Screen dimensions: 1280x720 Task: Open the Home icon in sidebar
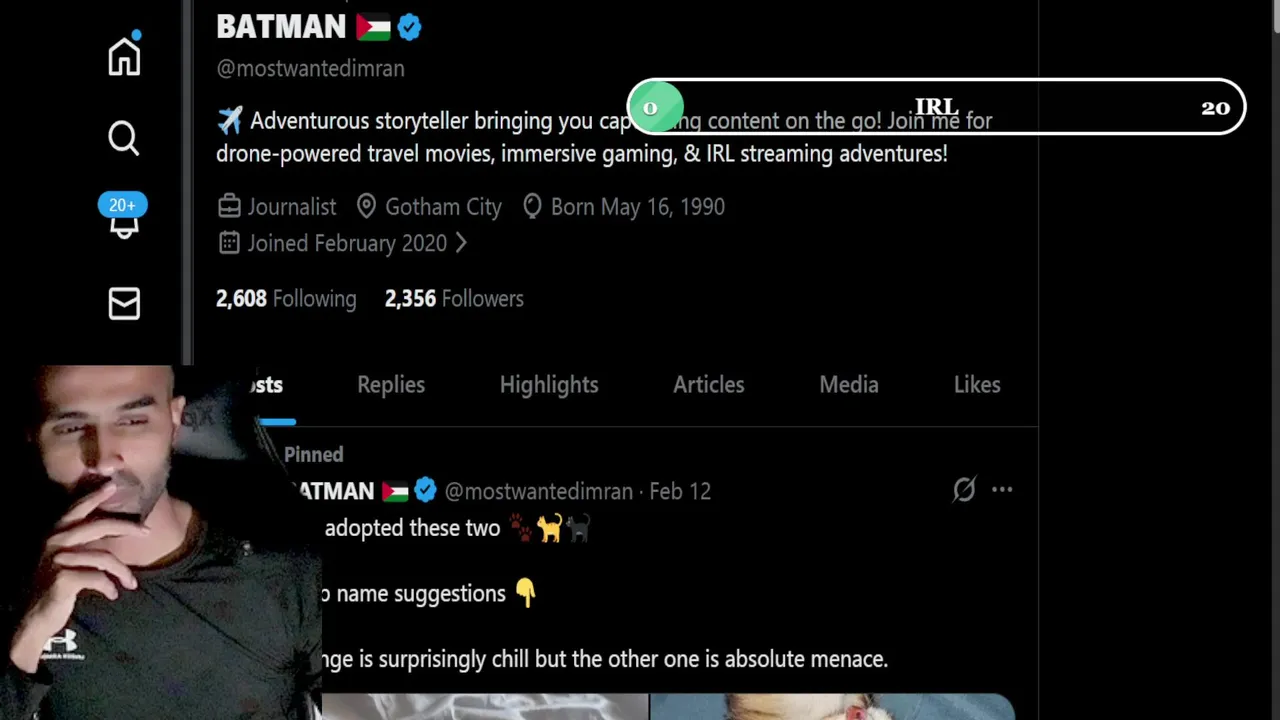124,57
